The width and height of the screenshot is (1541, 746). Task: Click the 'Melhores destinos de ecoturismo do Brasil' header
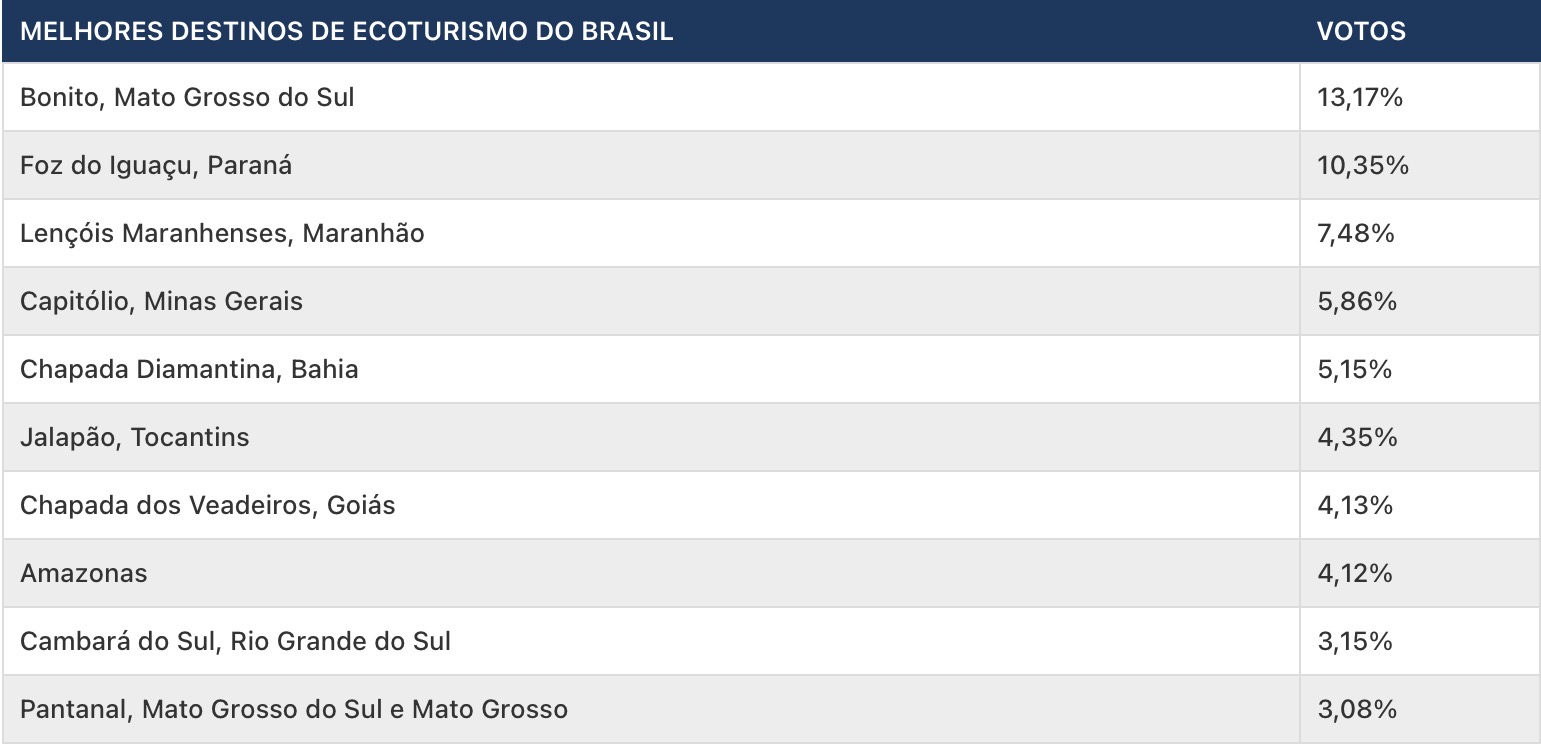point(346,31)
